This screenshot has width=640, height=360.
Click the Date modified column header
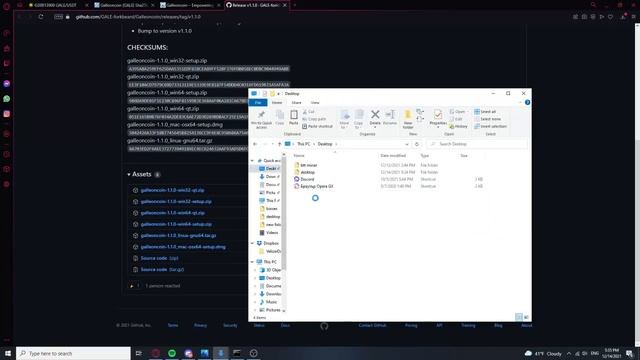point(393,156)
